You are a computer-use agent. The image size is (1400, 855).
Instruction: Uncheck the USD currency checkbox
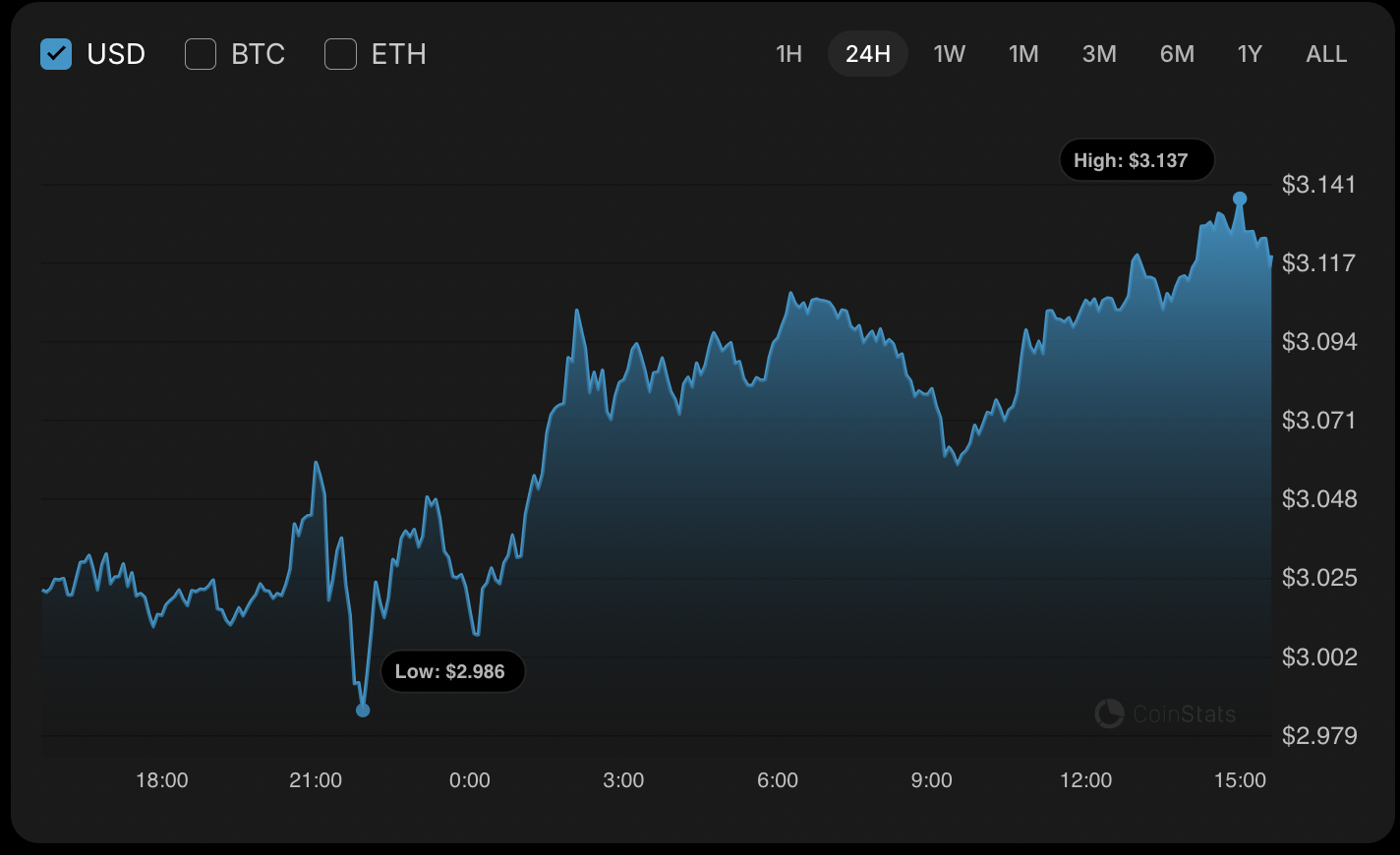pyautogui.click(x=56, y=54)
